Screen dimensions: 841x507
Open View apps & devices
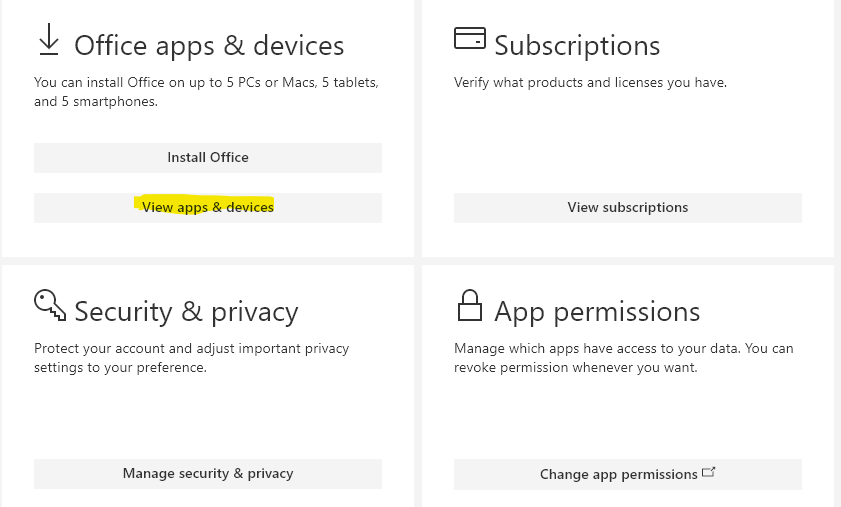click(208, 207)
